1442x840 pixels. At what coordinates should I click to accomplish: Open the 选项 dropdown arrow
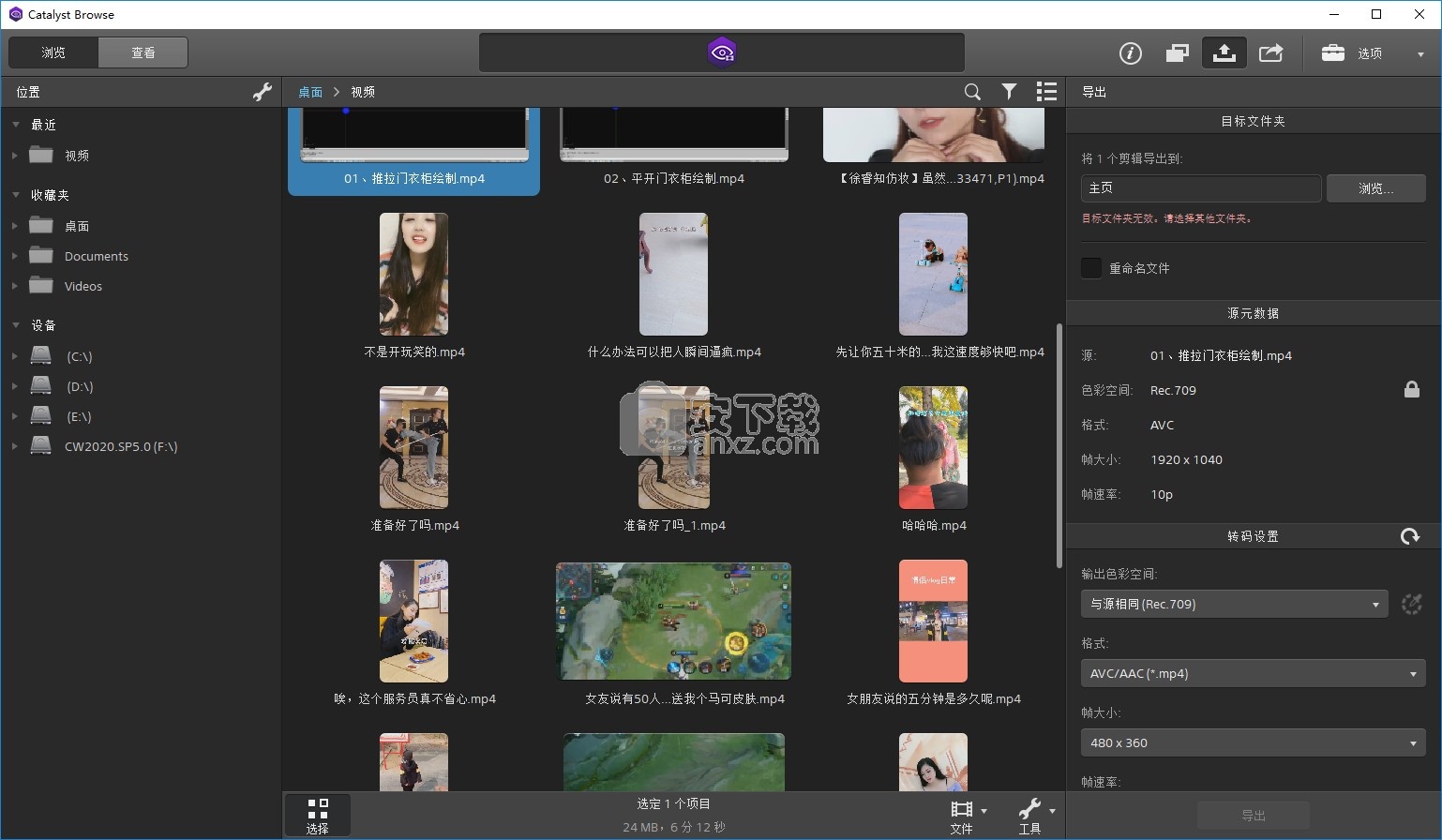[x=1420, y=54]
